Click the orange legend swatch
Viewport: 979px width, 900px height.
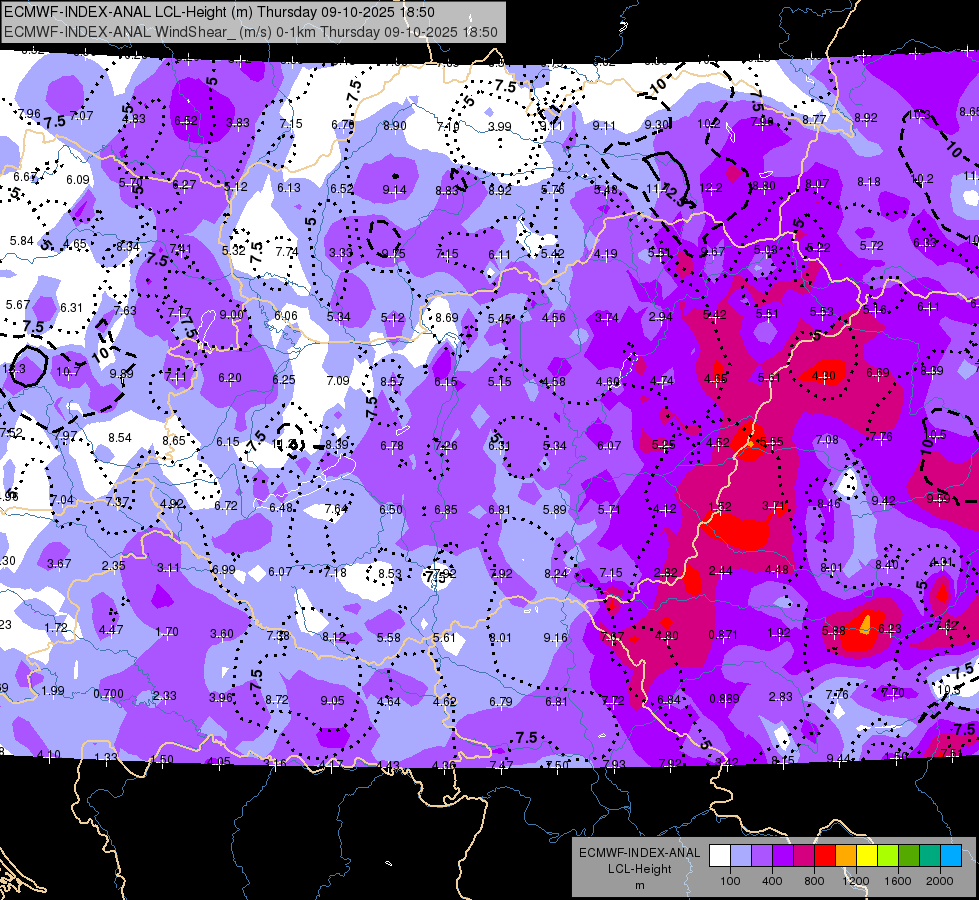click(845, 855)
